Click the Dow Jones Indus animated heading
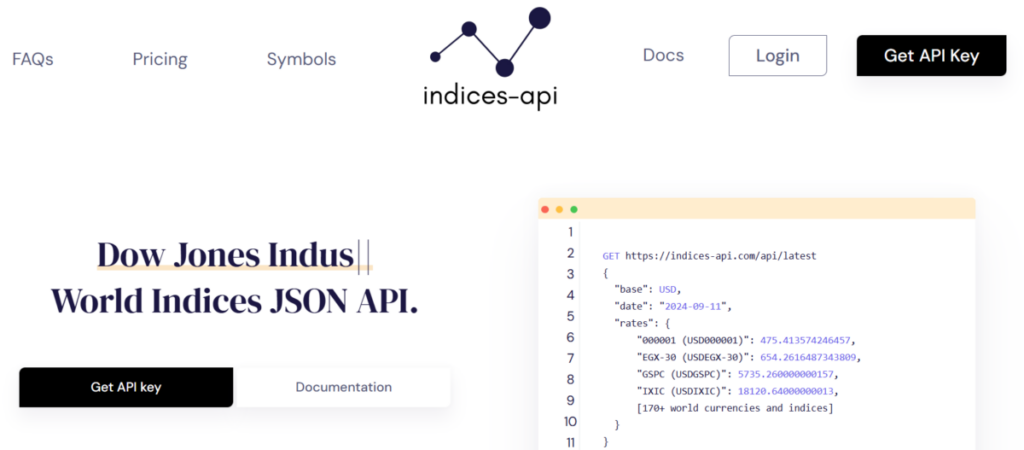The image size is (1024, 450). pyautogui.click(x=234, y=255)
